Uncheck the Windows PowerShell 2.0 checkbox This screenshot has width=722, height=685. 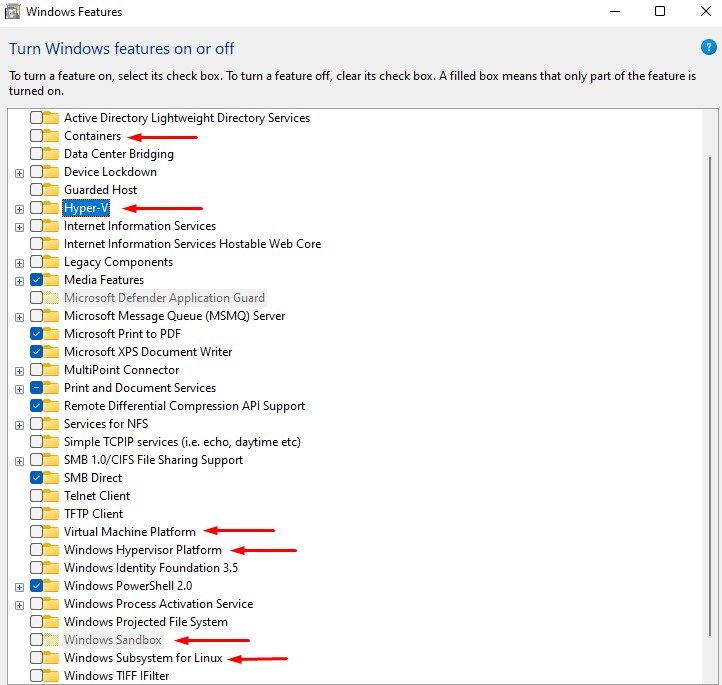(x=36, y=586)
